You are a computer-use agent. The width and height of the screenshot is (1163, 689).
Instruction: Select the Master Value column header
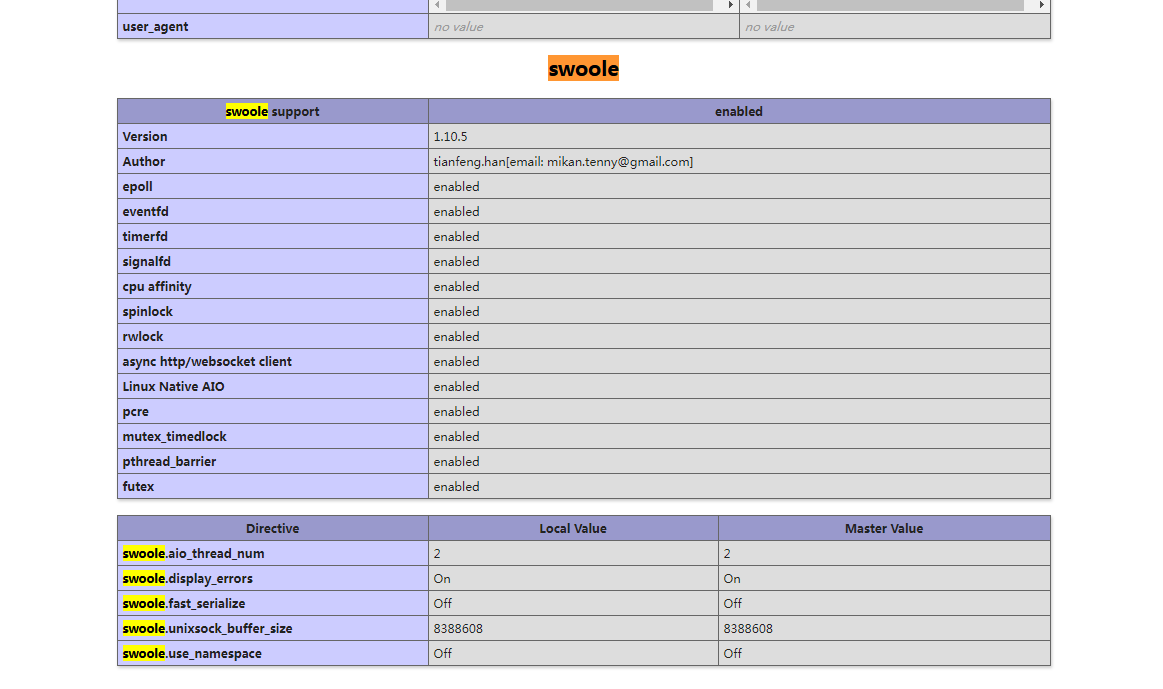(883, 528)
